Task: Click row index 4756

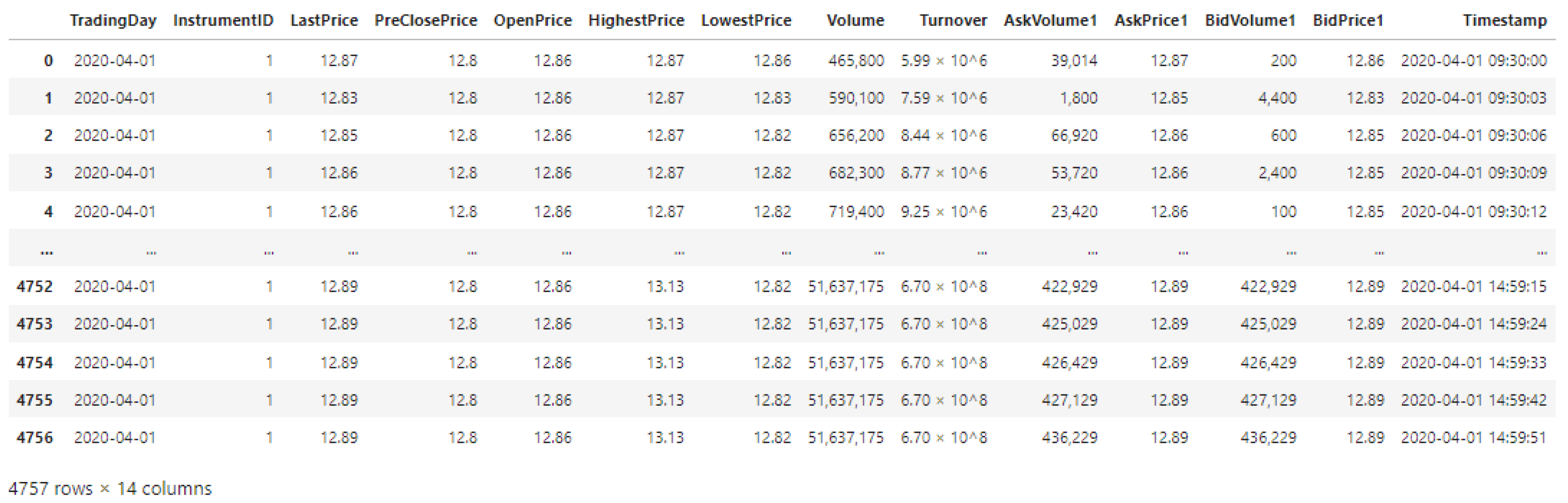Action: pos(35,437)
